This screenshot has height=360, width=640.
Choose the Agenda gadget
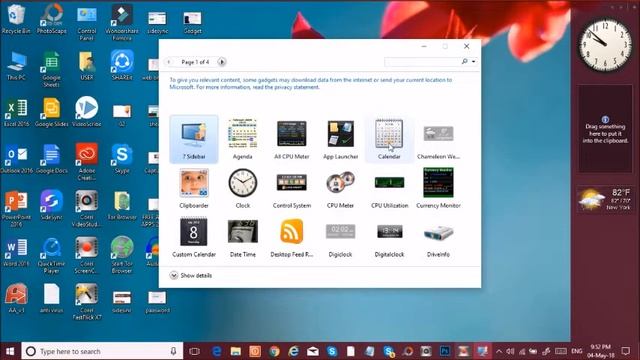(x=242, y=139)
